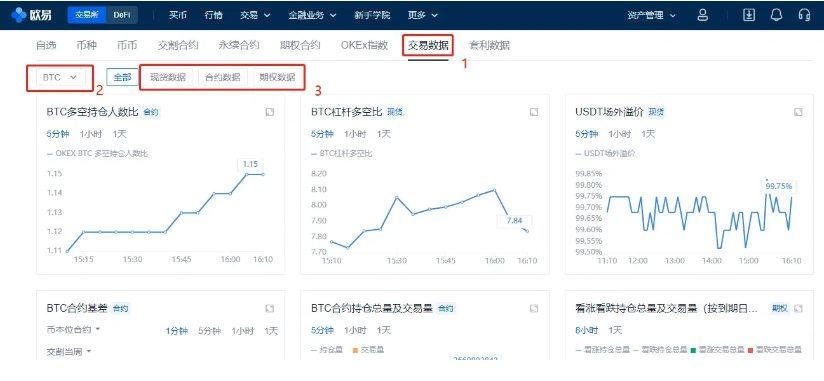Expand USDT场外溢价 chart fullscreen icon
The width and height of the screenshot is (824, 381).
click(798, 112)
